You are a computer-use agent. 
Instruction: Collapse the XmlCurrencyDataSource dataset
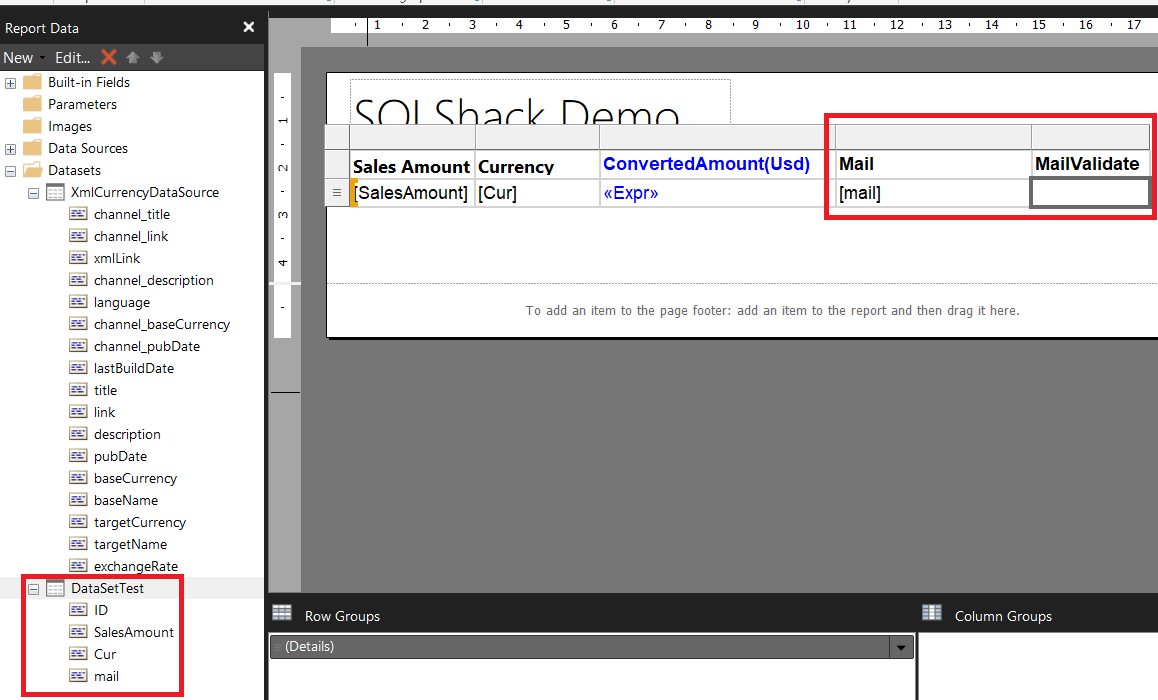(x=33, y=193)
